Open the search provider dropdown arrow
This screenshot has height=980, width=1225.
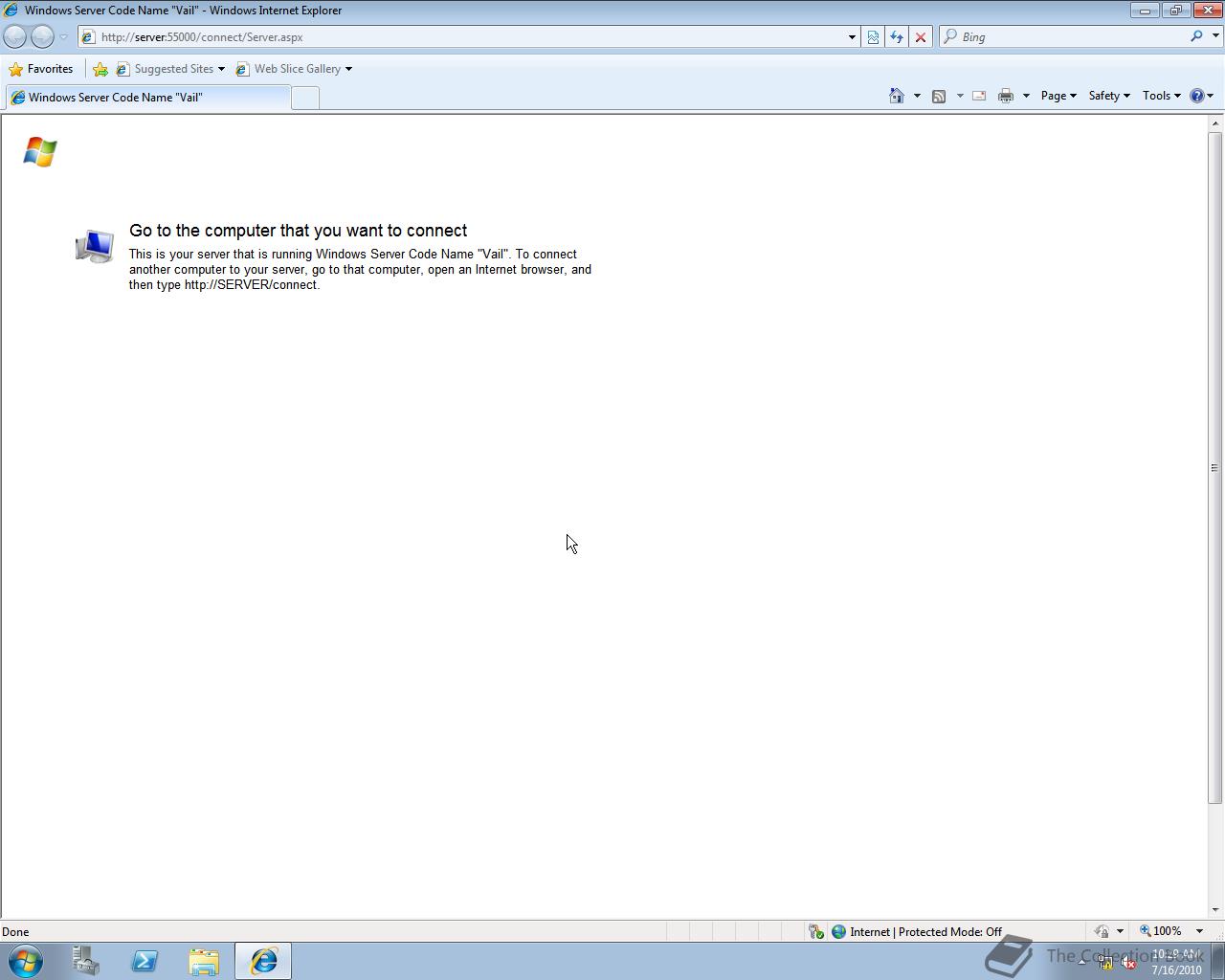(x=1215, y=36)
